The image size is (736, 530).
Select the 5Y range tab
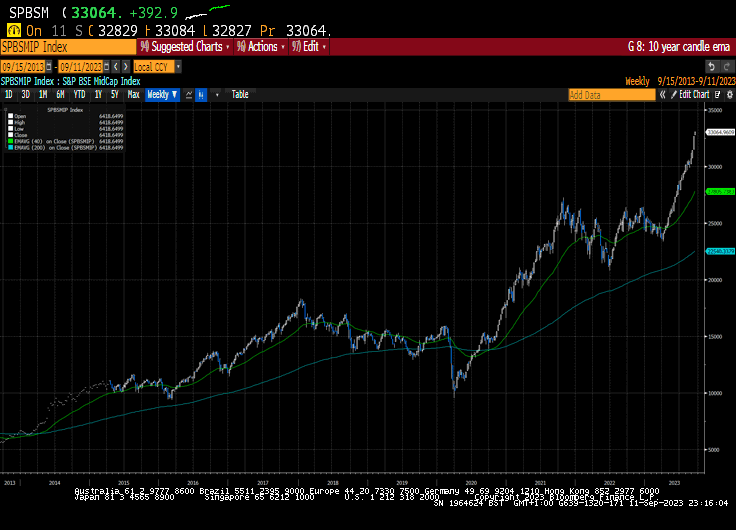115,95
